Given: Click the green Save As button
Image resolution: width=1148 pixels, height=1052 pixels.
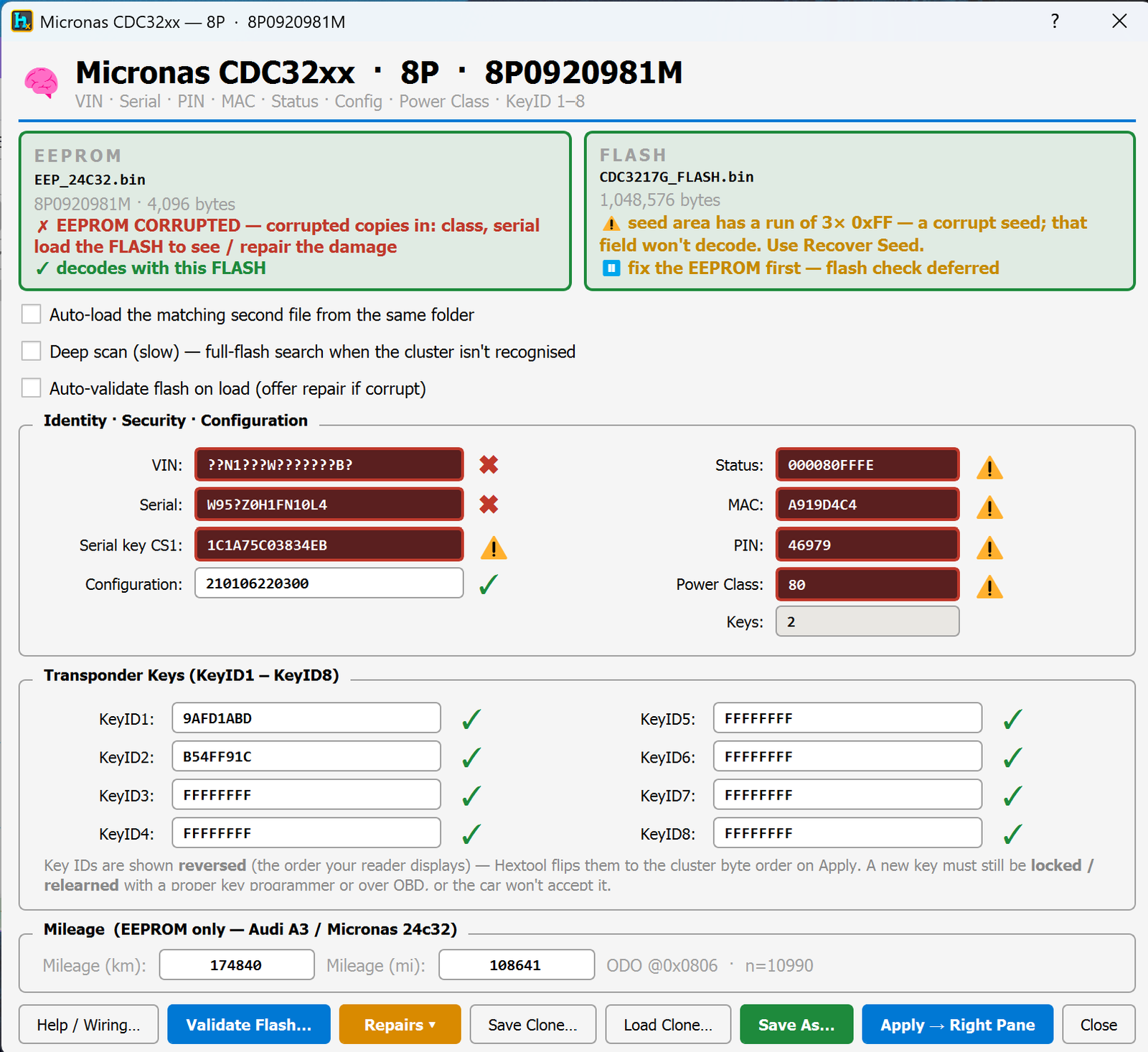Looking at the screenshot, I should click(796, 1025).
